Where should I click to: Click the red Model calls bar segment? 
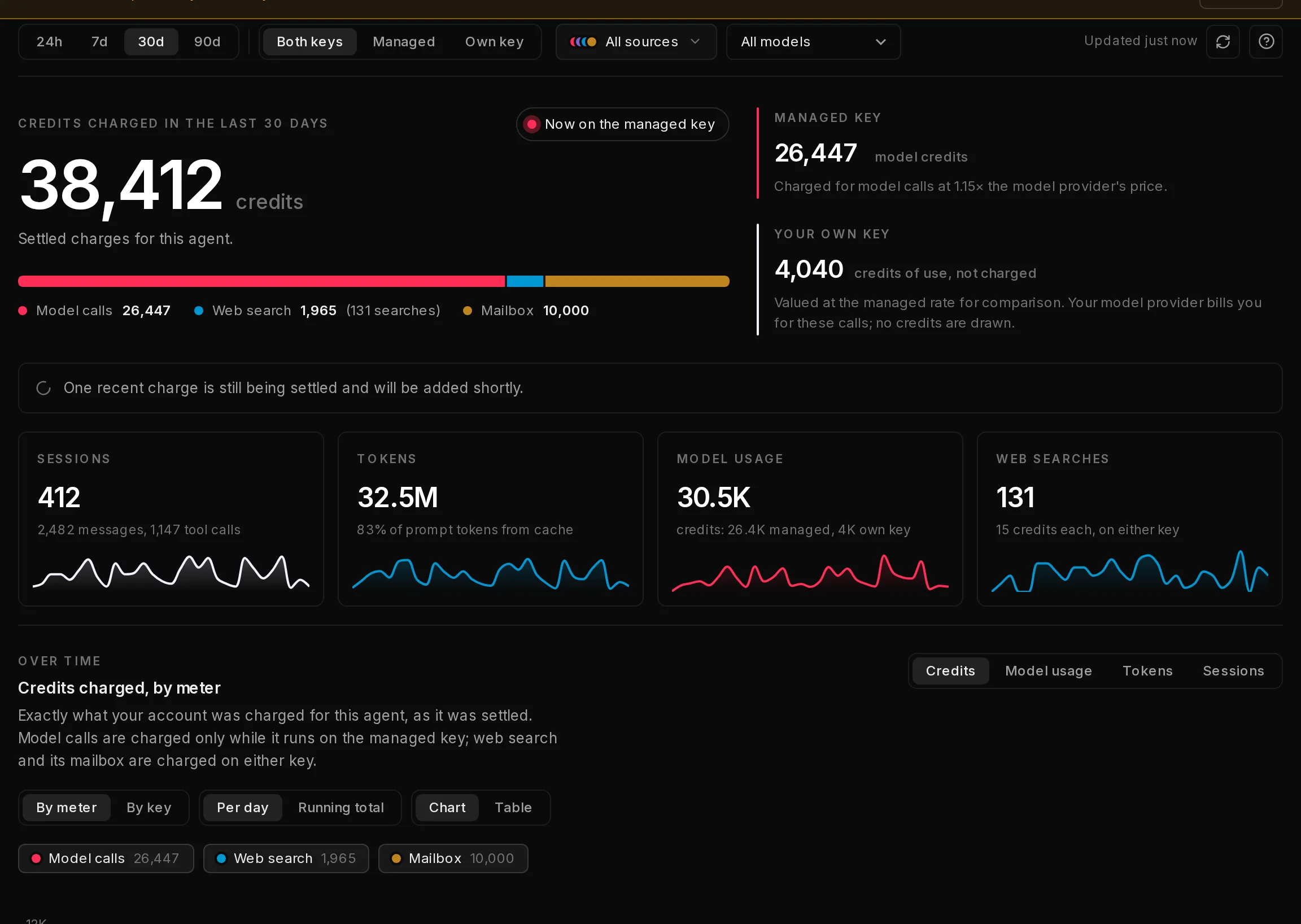261,281
